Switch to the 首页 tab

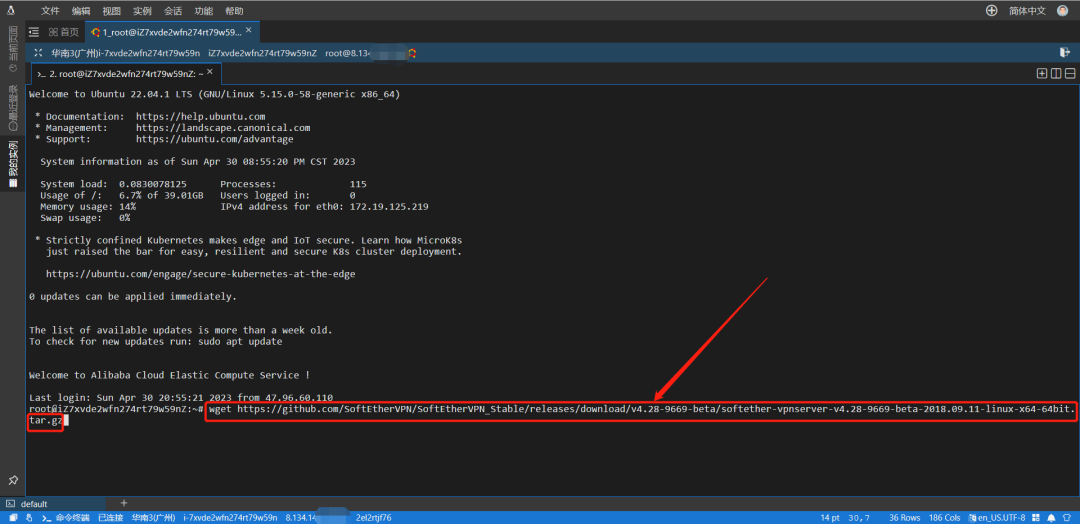click(x=64, y=32)
